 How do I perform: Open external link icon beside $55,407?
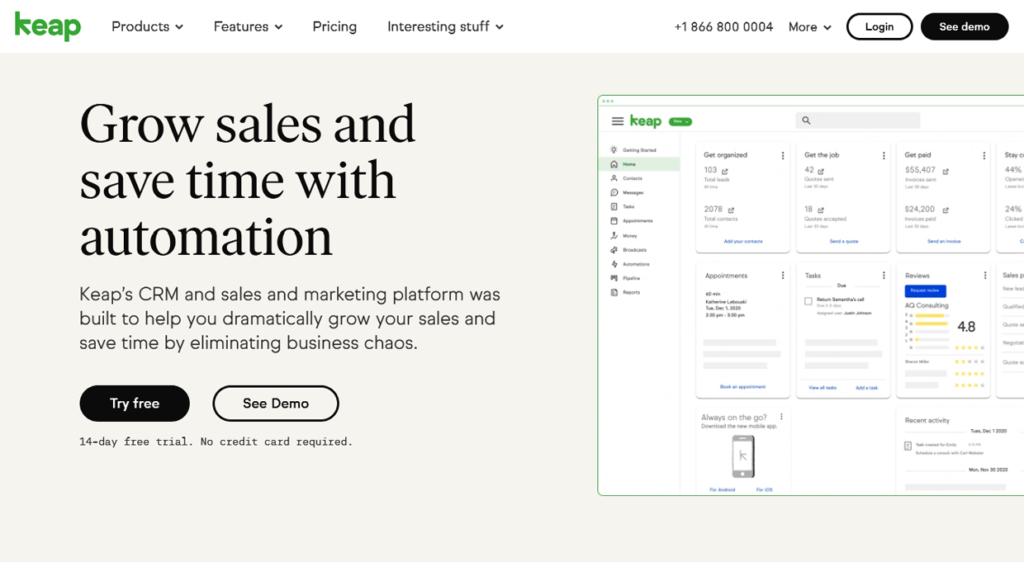click(946, 171)
